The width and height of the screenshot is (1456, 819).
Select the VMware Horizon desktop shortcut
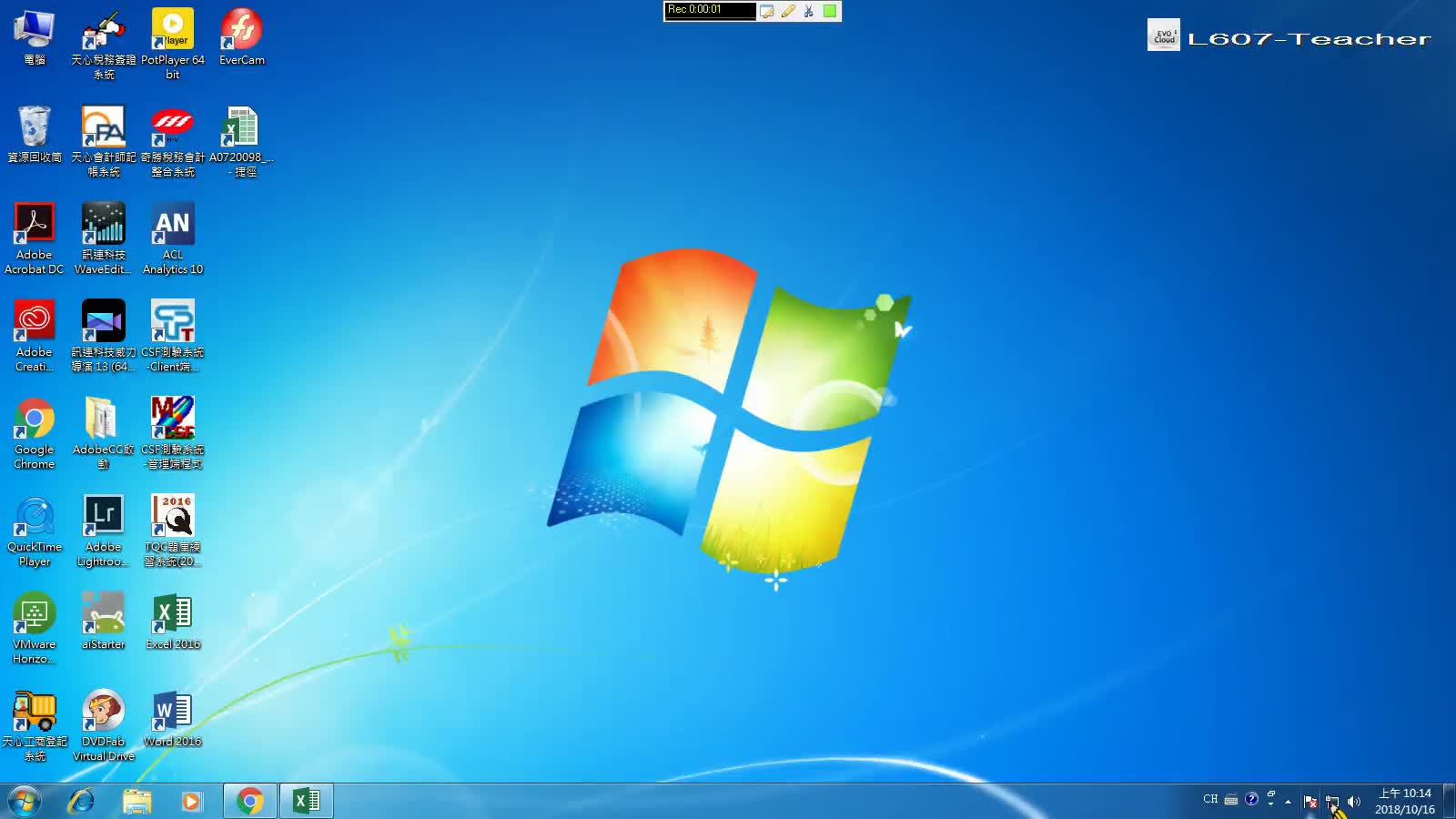(35, 629)
